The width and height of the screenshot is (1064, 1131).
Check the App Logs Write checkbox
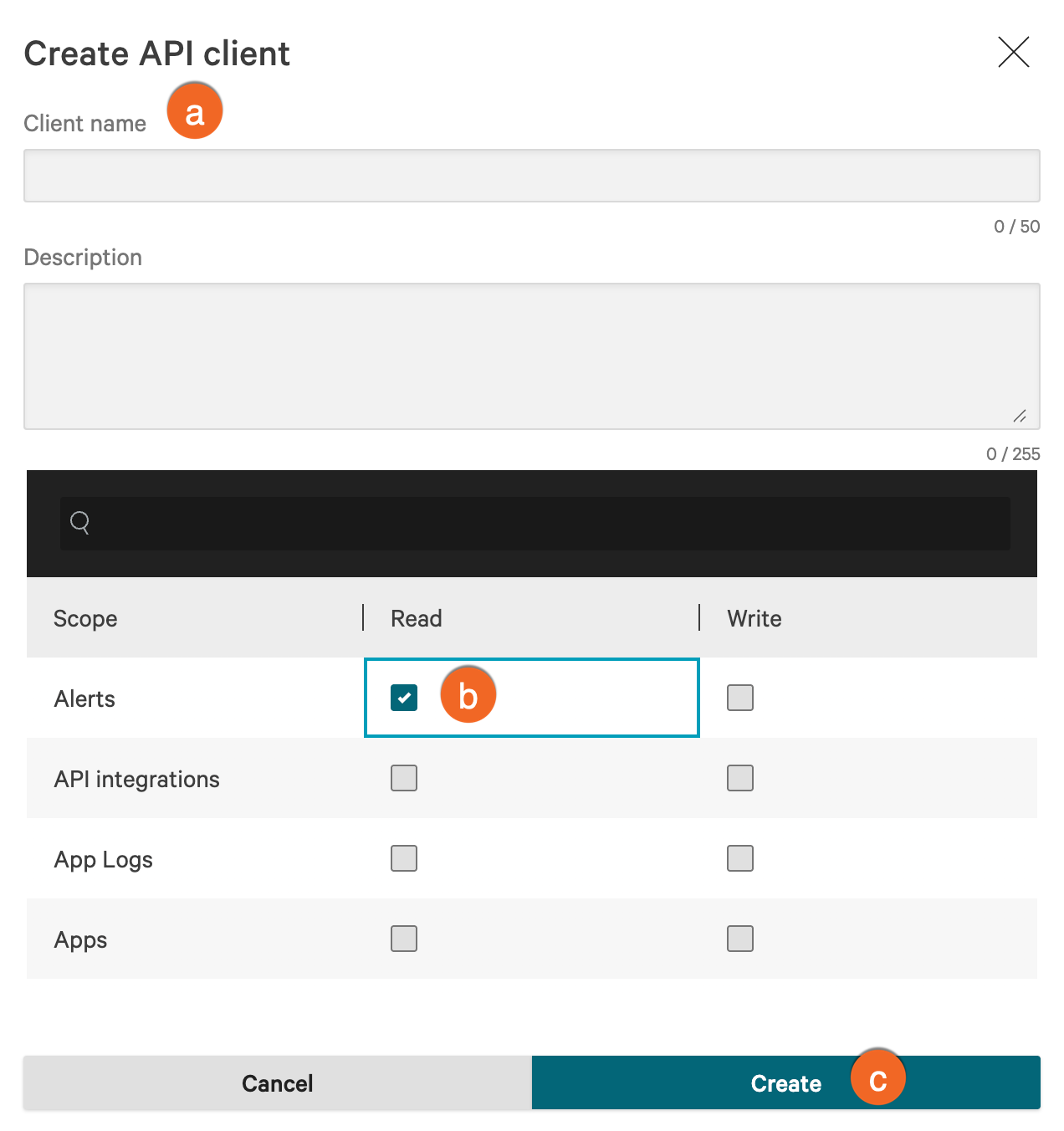740,858
